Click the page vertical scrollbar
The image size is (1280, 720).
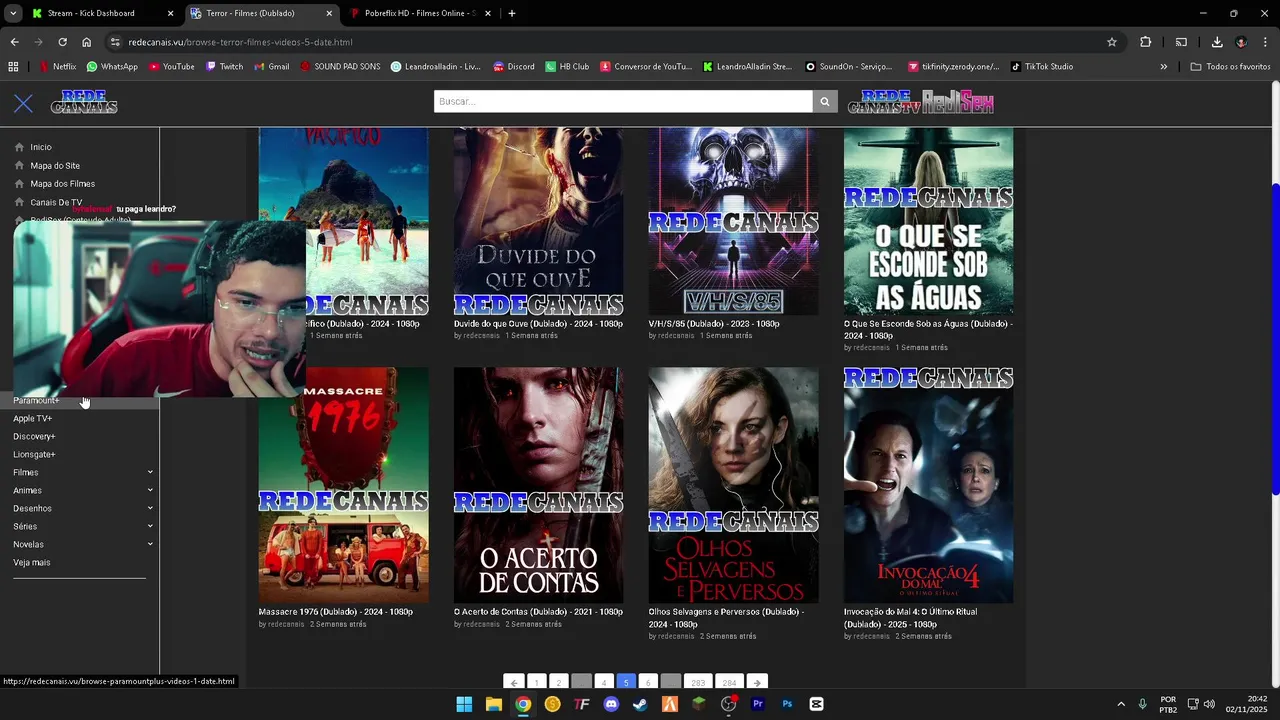pyautogui.click(x=1274, y=340)
